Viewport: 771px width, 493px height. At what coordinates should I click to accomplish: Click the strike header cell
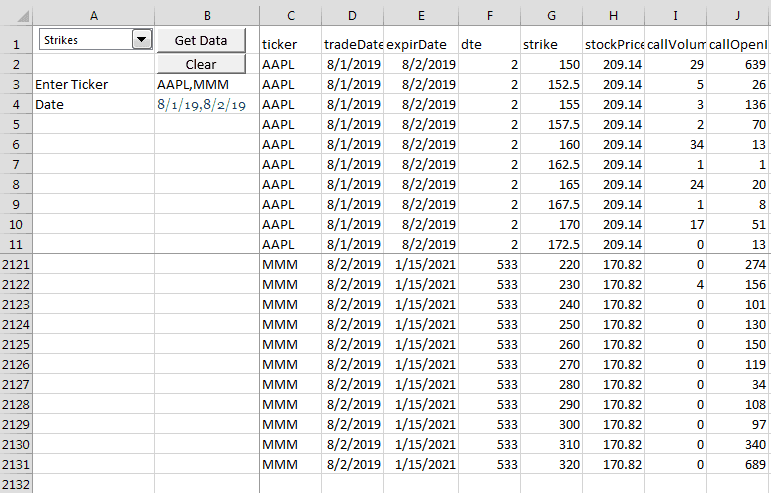click(x=551, y=44)
